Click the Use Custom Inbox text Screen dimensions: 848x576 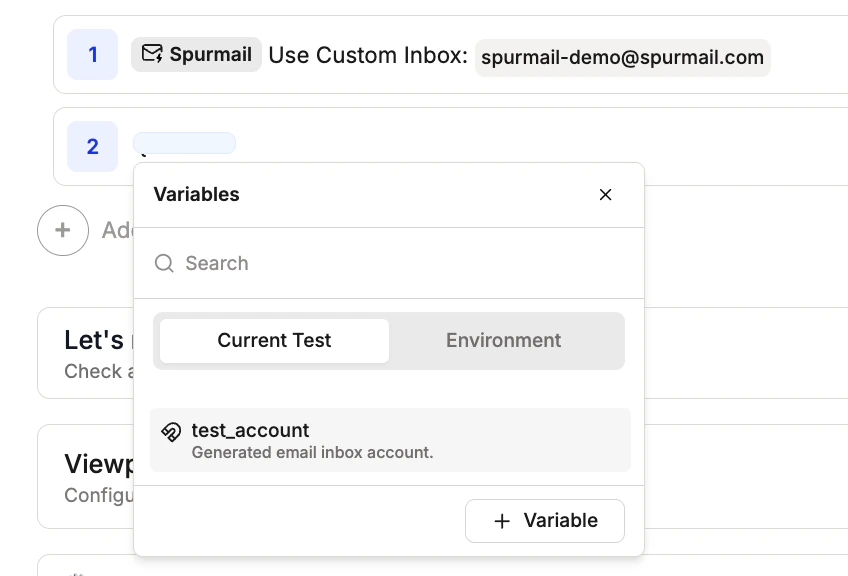coord(368,56)
